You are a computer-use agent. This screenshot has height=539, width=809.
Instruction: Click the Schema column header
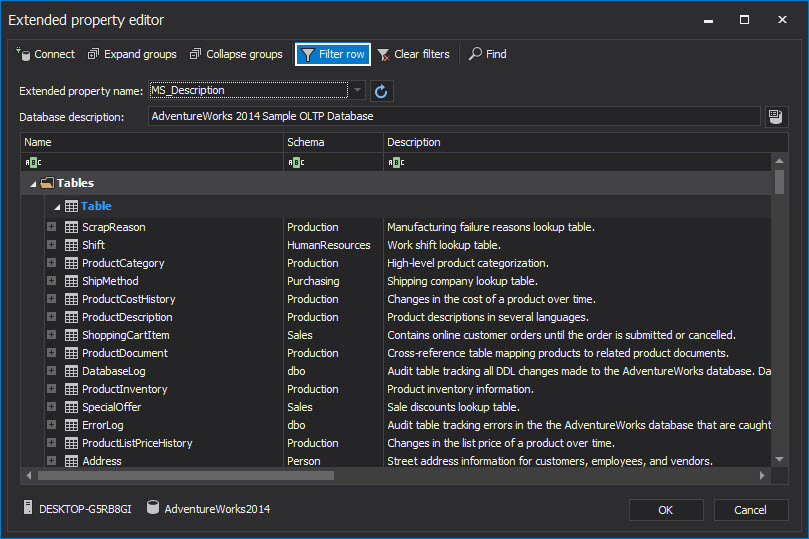point(333,142)
